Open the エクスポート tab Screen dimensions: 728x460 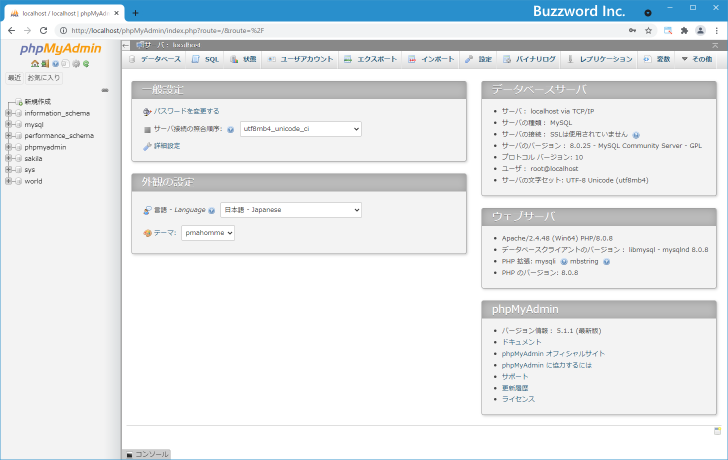coord(370,59)
